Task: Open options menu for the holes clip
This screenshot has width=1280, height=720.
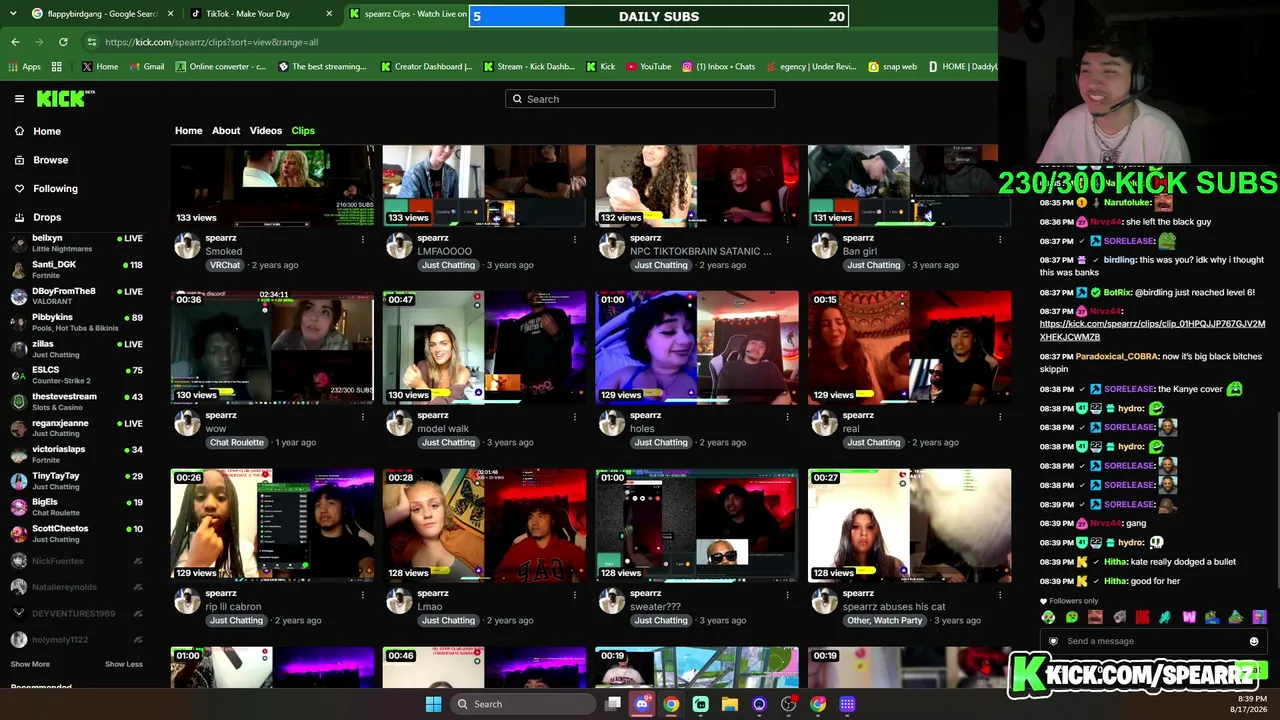Action: (x=787, y=416)
